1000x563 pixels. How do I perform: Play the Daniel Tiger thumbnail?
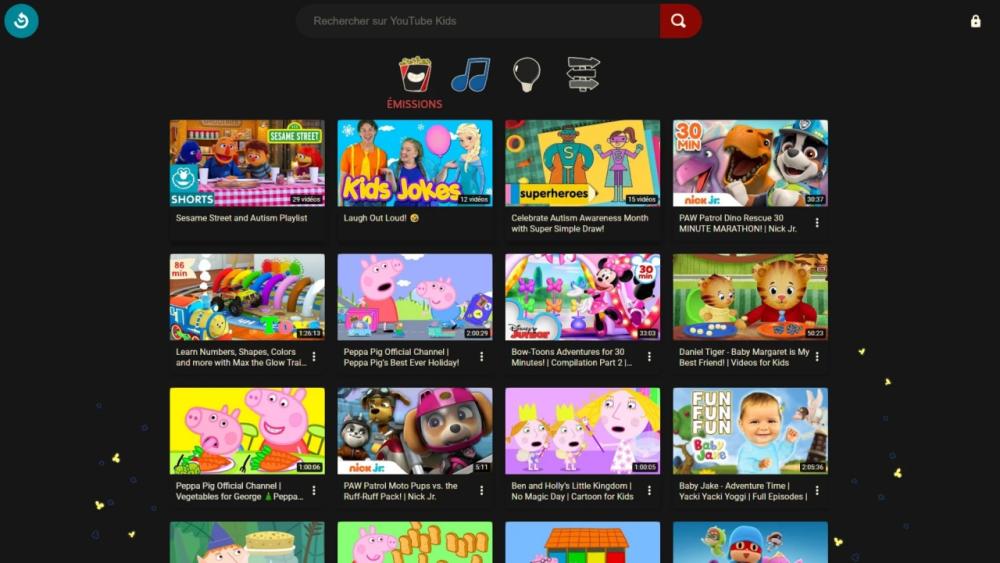point(750,297)
